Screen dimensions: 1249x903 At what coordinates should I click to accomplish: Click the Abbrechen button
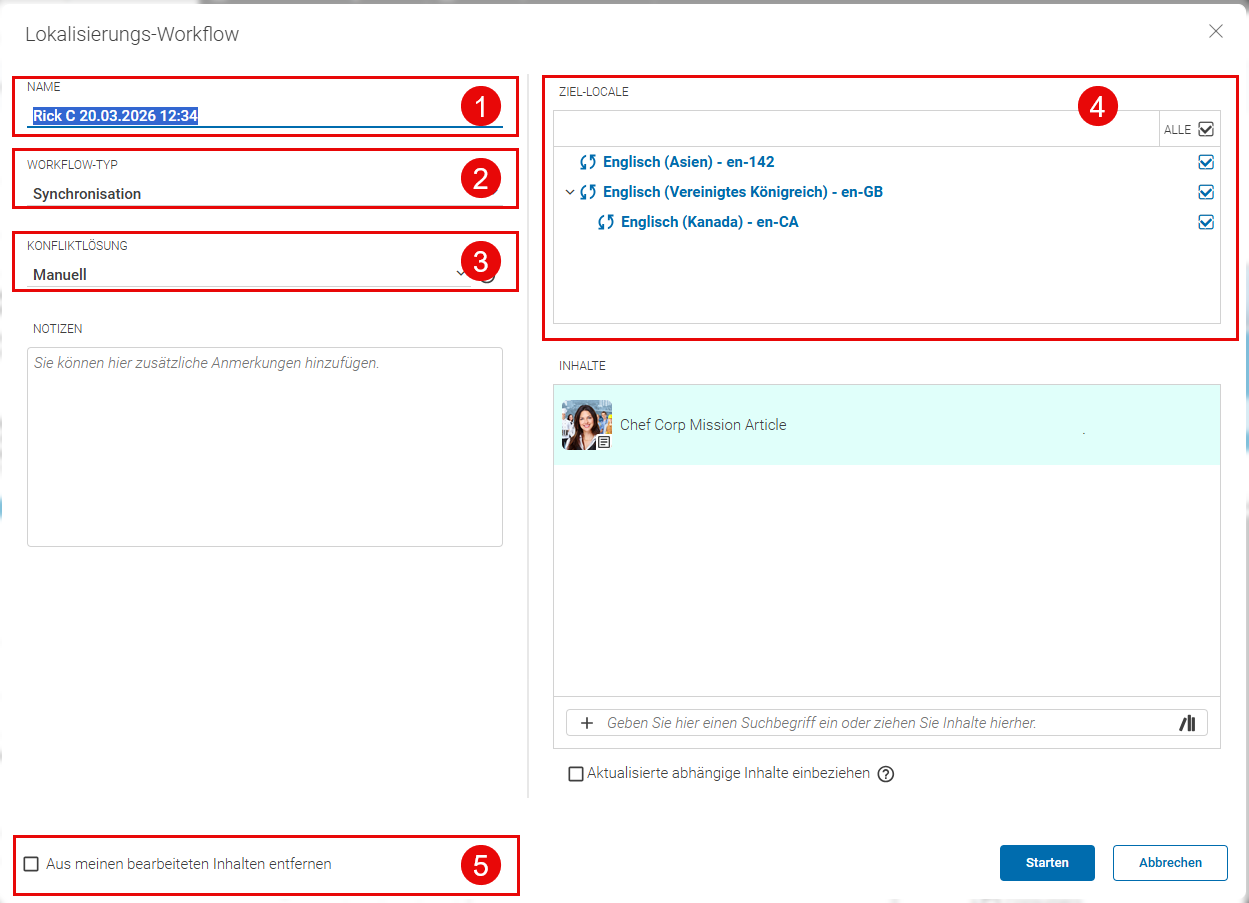coord(1170,863)
